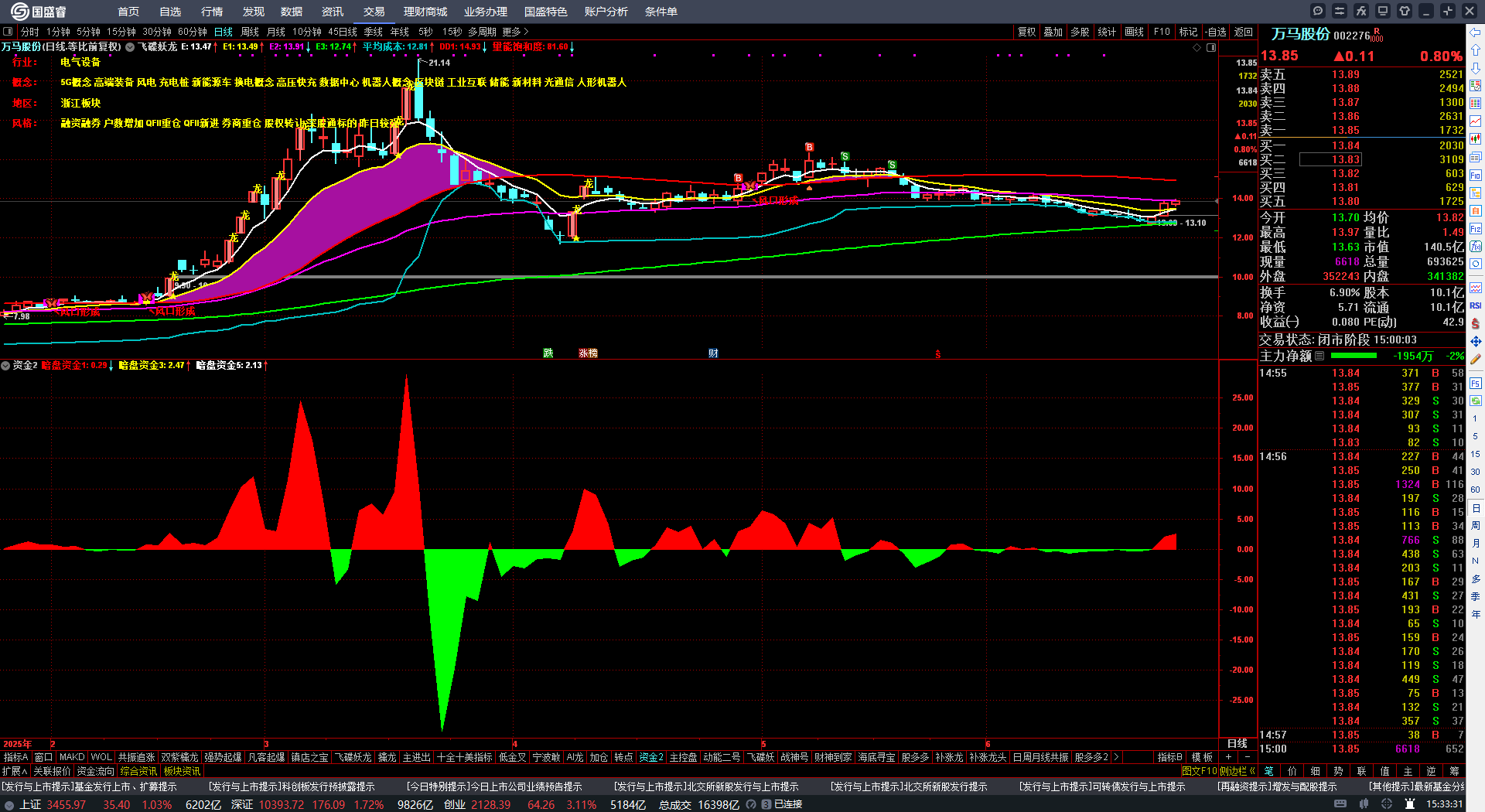Viewport: 1485px width, 812px height.
Task: Click the panel layout icon left of 分时
Action: tap(8, 32)
